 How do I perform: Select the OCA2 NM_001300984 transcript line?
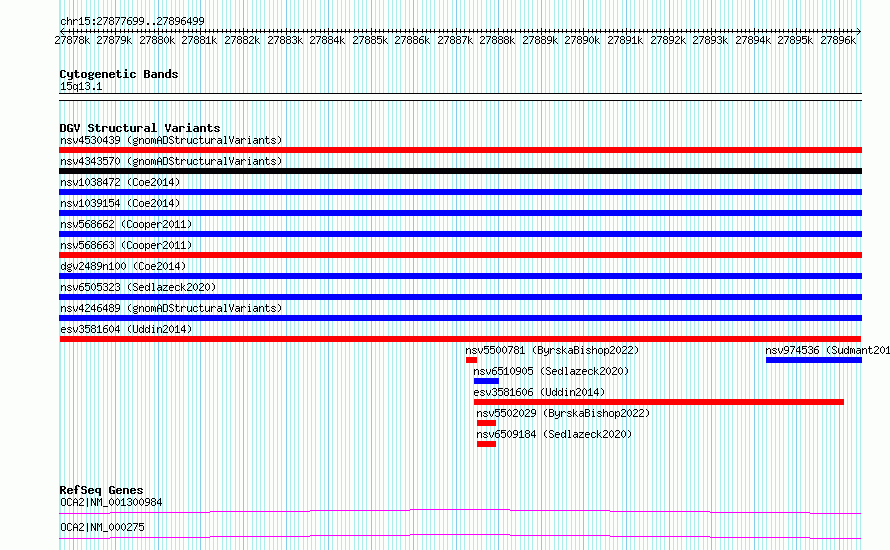click(460, 511)
